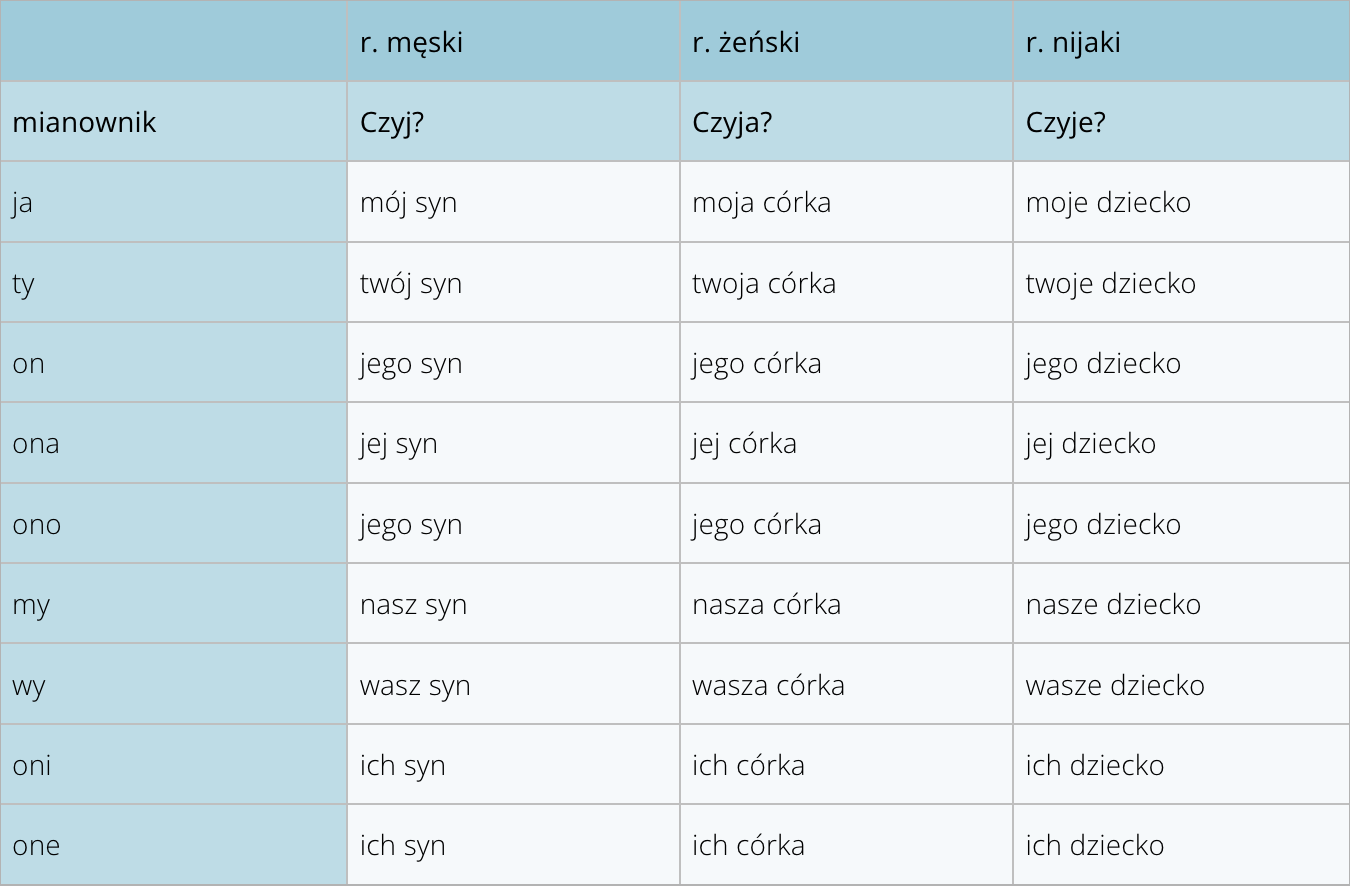This screenshot has width=1350, height=890.
Task: Click the 'ona' pronoun row label
Action: pyautogui.click(x=173, y=443)
